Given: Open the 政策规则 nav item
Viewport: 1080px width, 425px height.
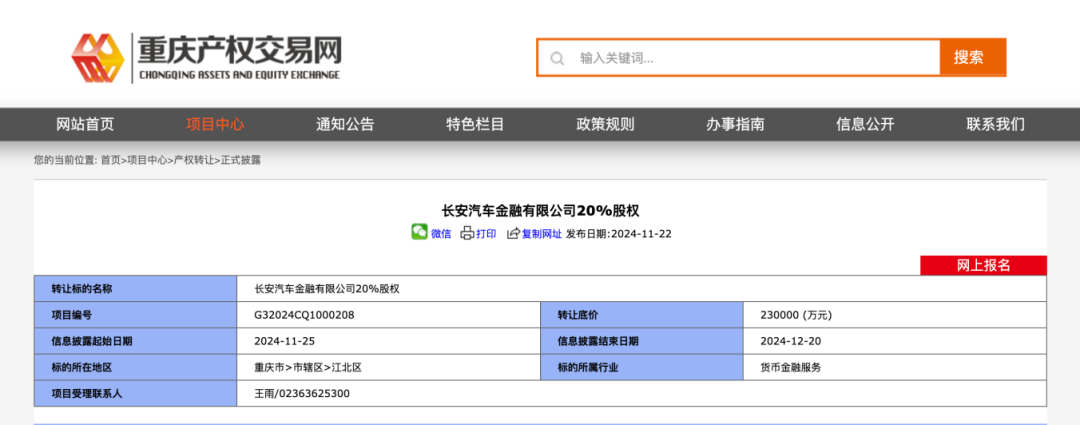Looking at the screenshot, I should click(x=605, y=125).
